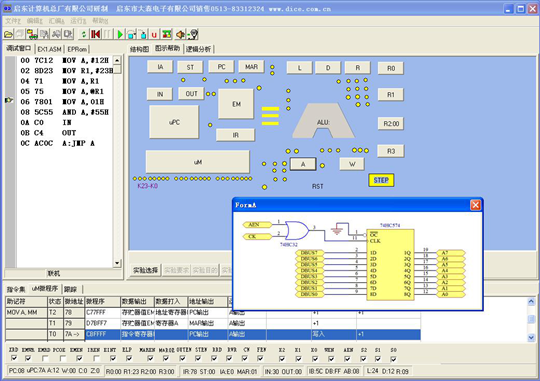Click the open file folder icon
Viewport: 540px width, 381px height.
click(x=9, y=34)
